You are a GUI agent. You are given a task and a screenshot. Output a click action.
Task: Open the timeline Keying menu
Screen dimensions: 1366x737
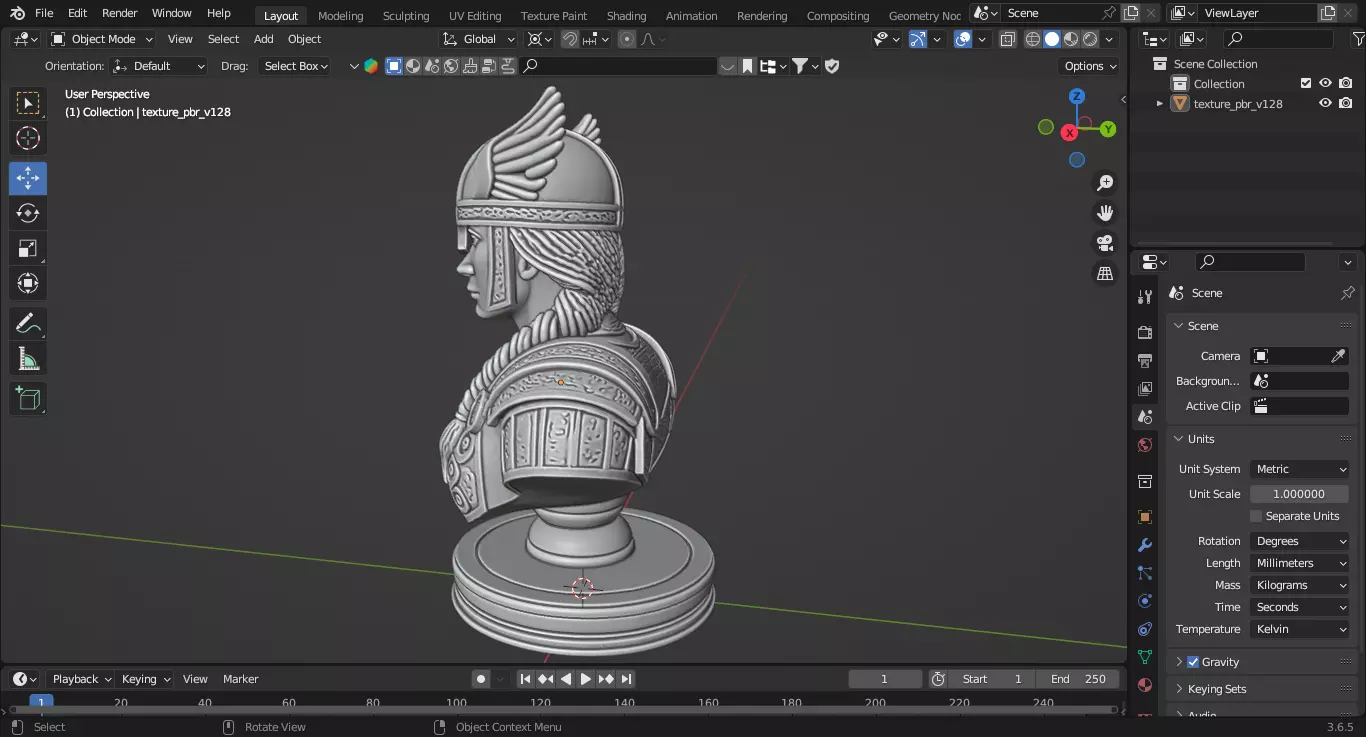pyautogui.click(x=146, y=679)
